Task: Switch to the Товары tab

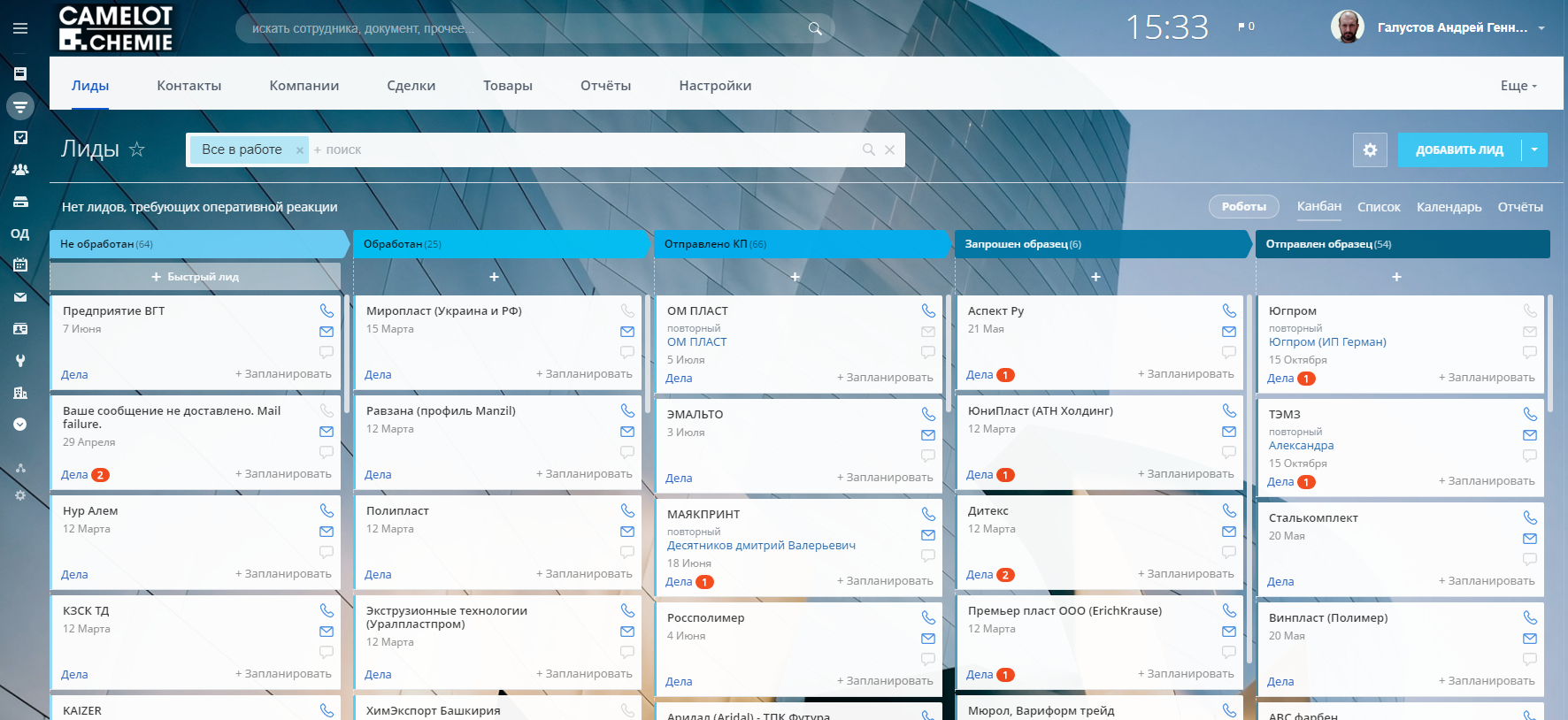Action: click(508, 86)
